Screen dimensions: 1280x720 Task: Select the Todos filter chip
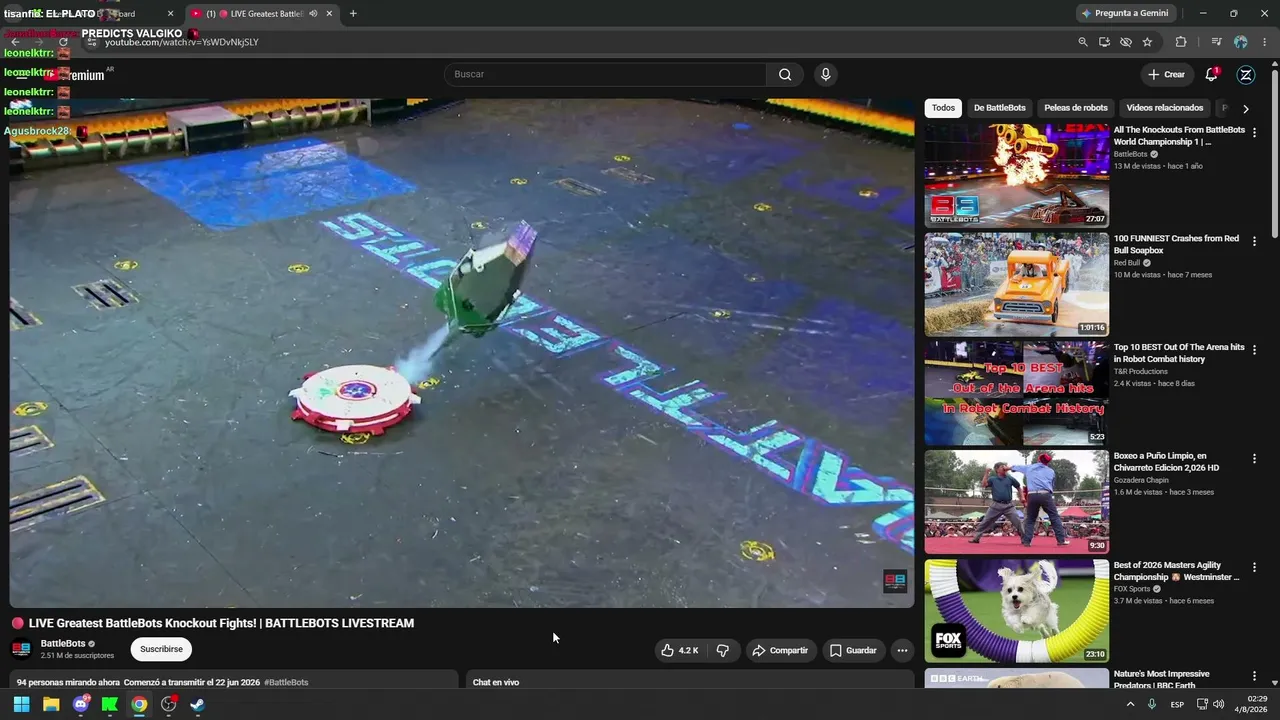pyautogui.click(x=943, y=108)
